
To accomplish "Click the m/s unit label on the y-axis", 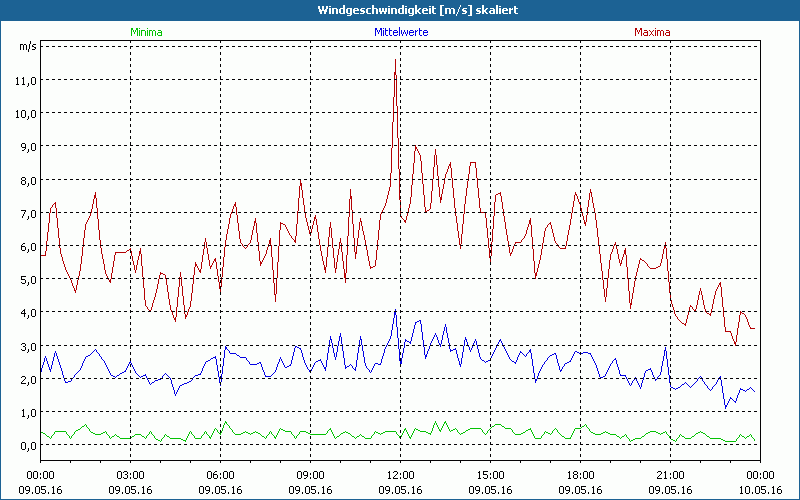I will click(28, 46).
